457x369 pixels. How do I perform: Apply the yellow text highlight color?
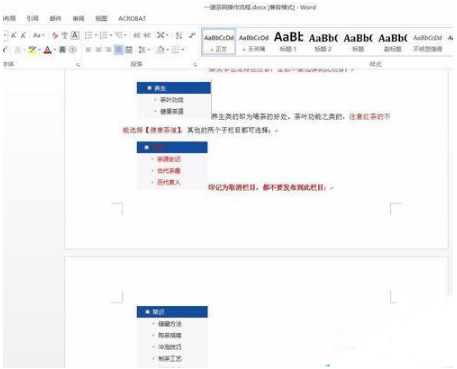pyautogui.click(x=32, y=50)
